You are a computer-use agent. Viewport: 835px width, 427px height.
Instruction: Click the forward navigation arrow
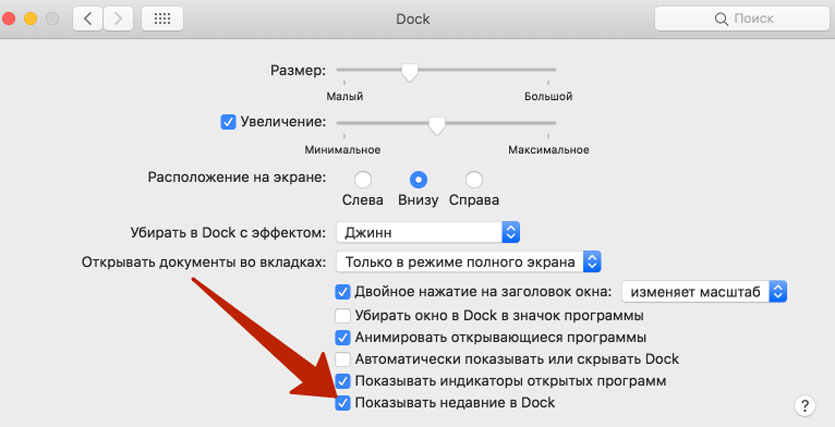click(119, 18)
